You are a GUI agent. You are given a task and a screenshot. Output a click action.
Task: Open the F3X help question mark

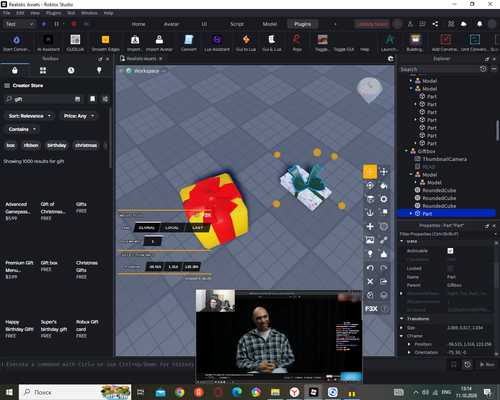(385, 309)
